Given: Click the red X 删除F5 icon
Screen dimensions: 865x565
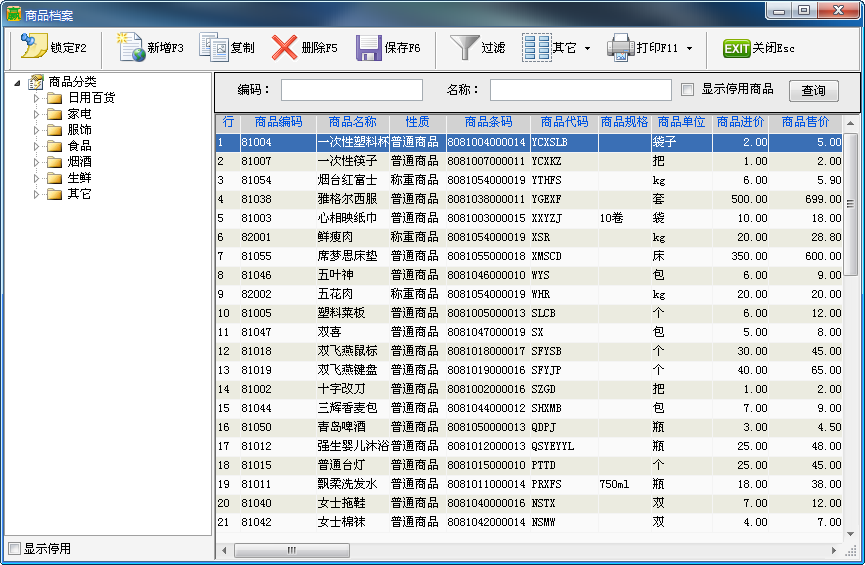Looking at the screenshot, I should click(x=285, y=47).
